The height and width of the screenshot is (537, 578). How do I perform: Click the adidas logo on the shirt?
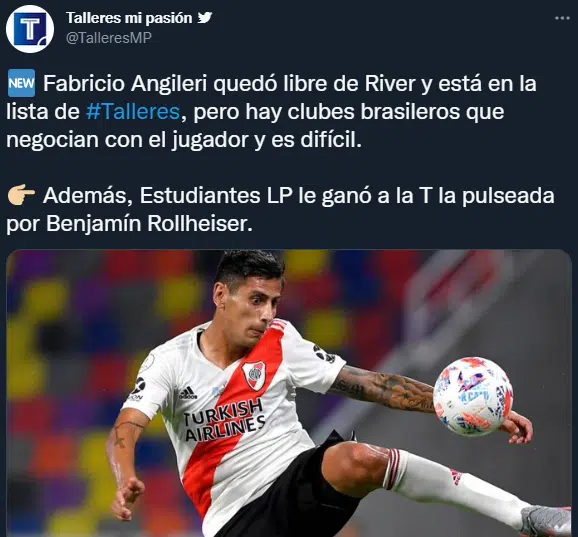click(x=188, y=393)
